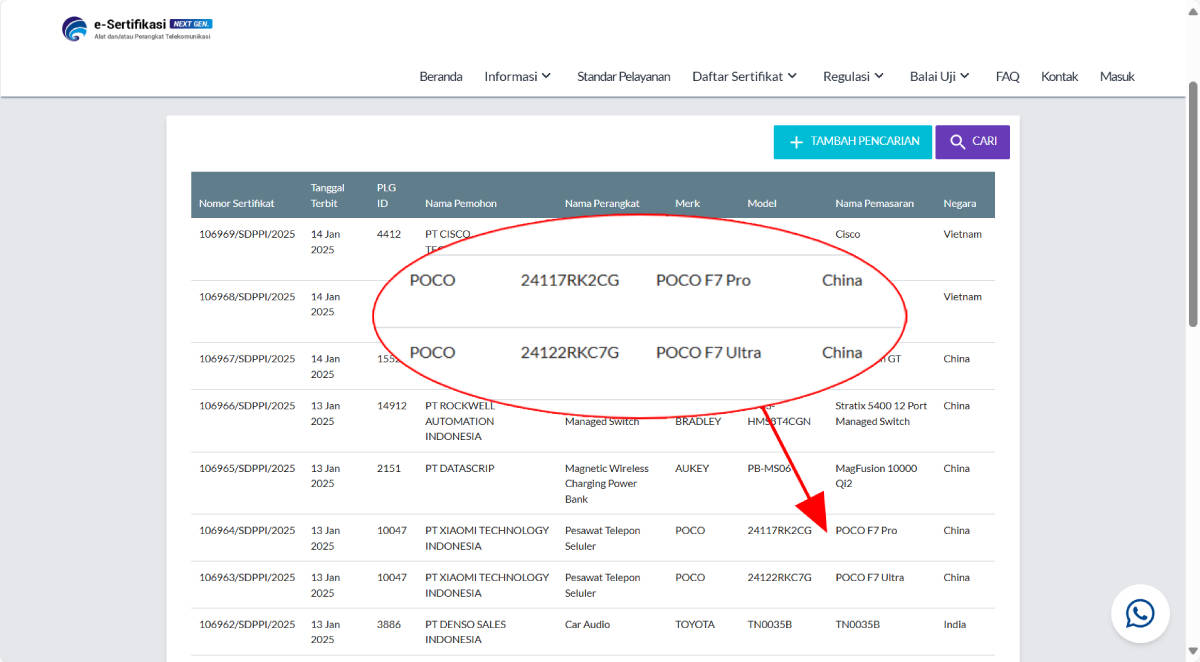Click PLG ID 14912
1200x662 pixels.
click(391, 405)
